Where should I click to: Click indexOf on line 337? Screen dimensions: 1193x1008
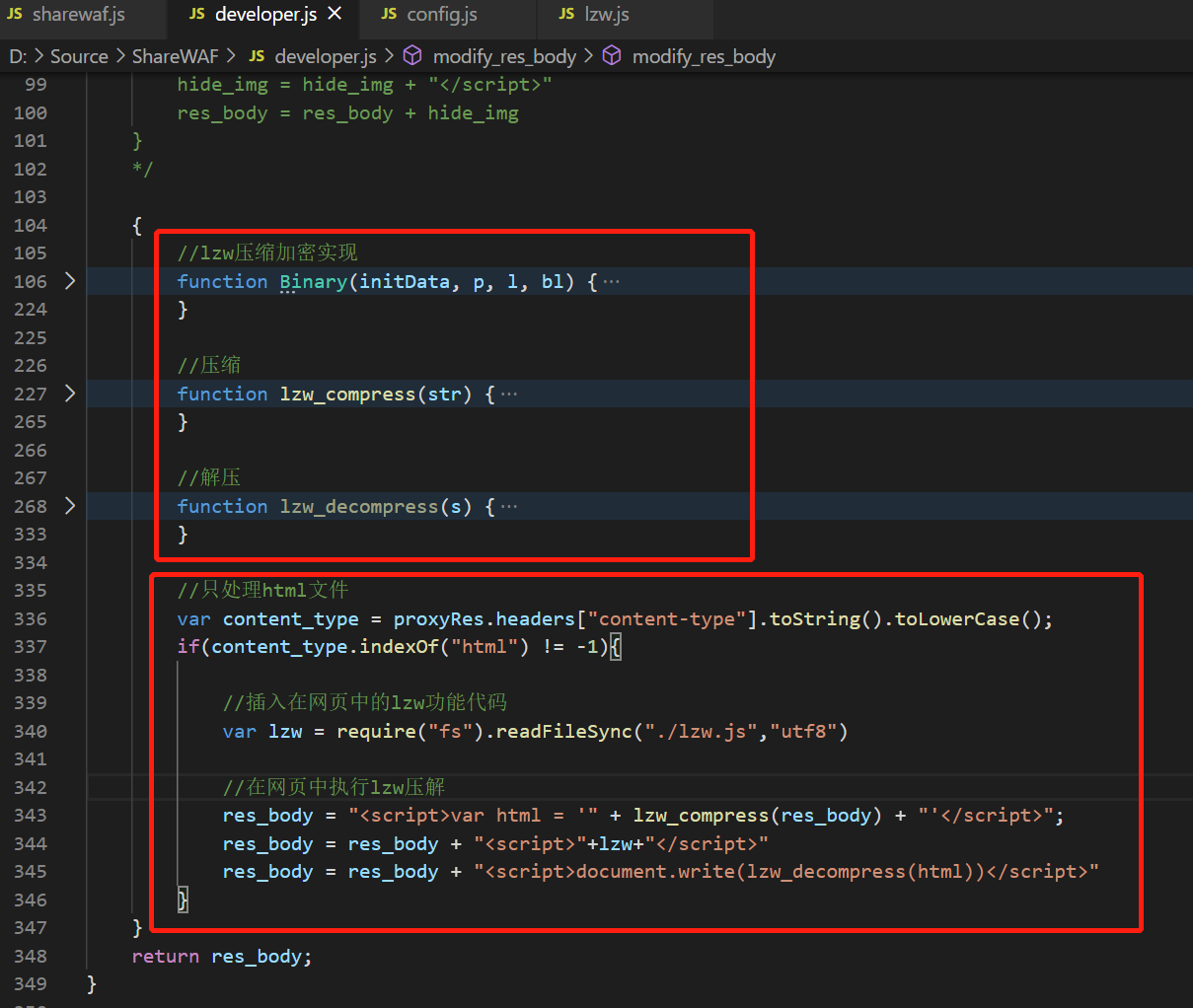point(399,646)
